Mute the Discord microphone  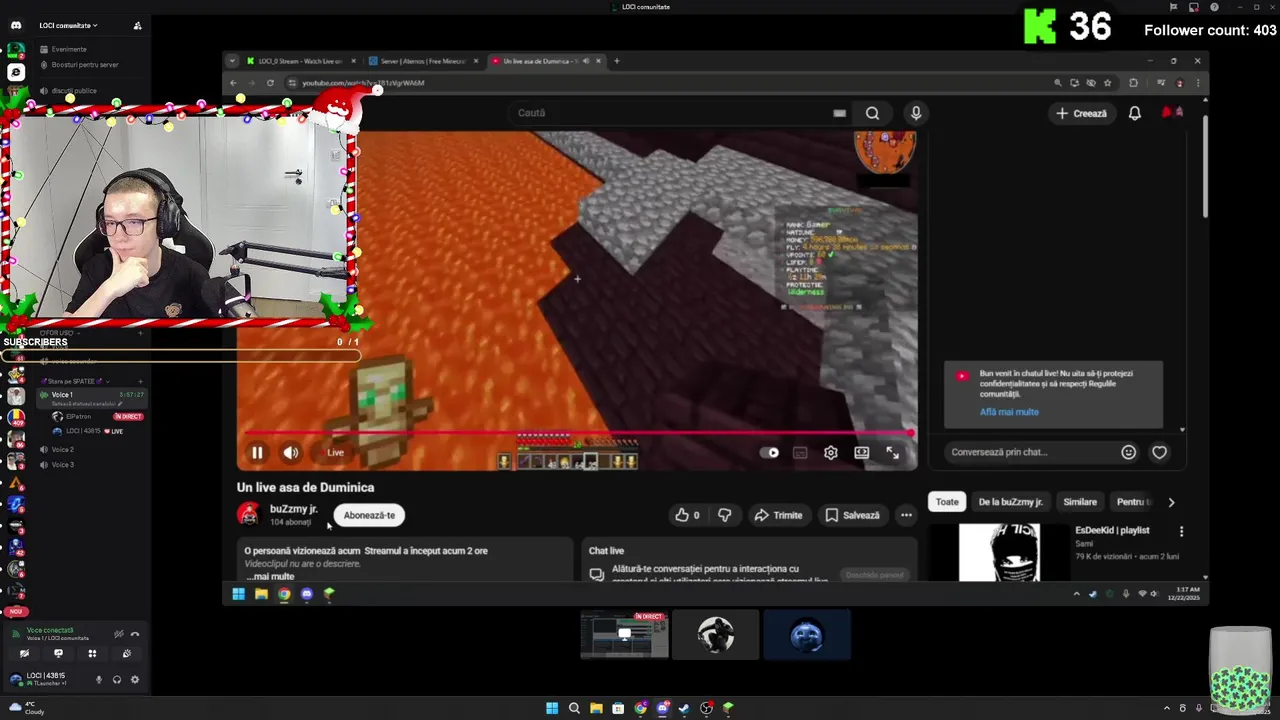[98, 680]
